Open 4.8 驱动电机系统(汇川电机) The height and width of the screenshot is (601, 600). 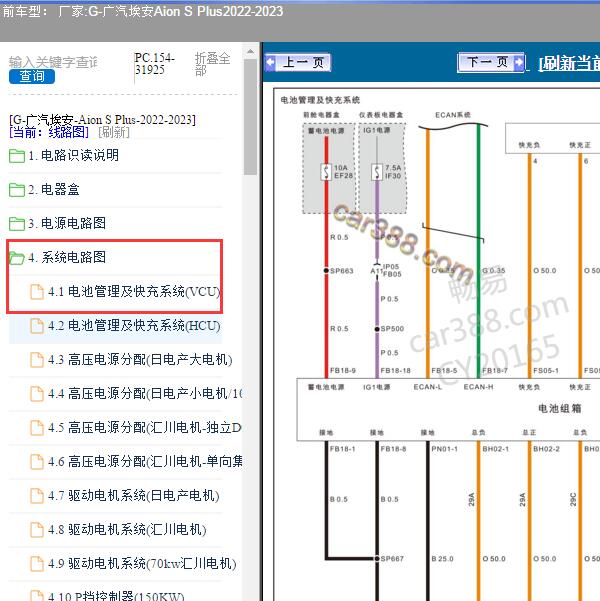coord(127,530)
